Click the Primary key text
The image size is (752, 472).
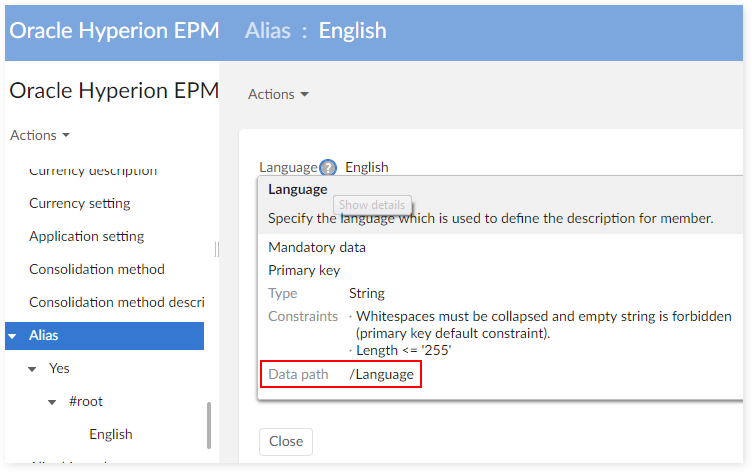click(x=304, y=271)
